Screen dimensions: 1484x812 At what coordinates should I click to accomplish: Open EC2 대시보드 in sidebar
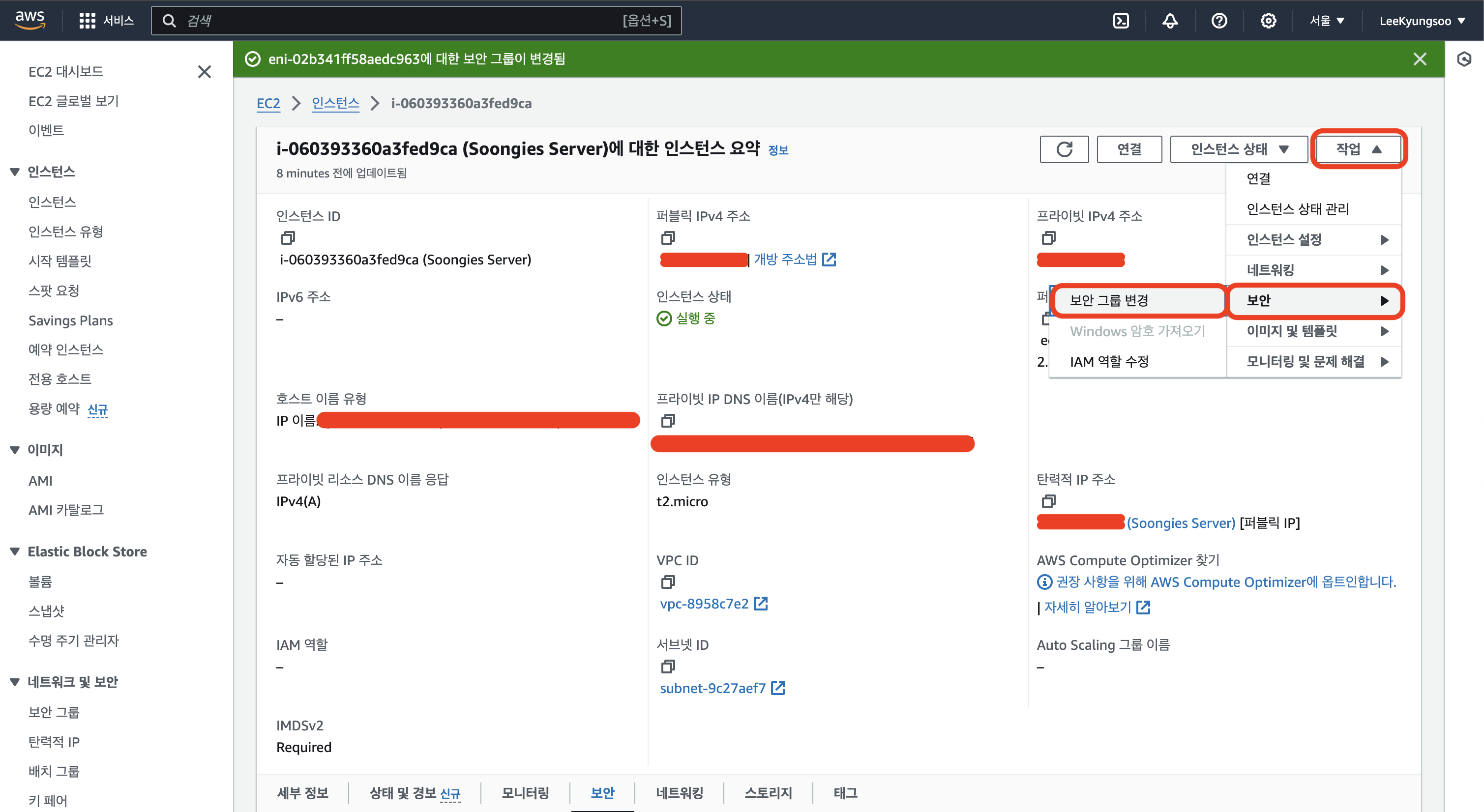point(66,71)
